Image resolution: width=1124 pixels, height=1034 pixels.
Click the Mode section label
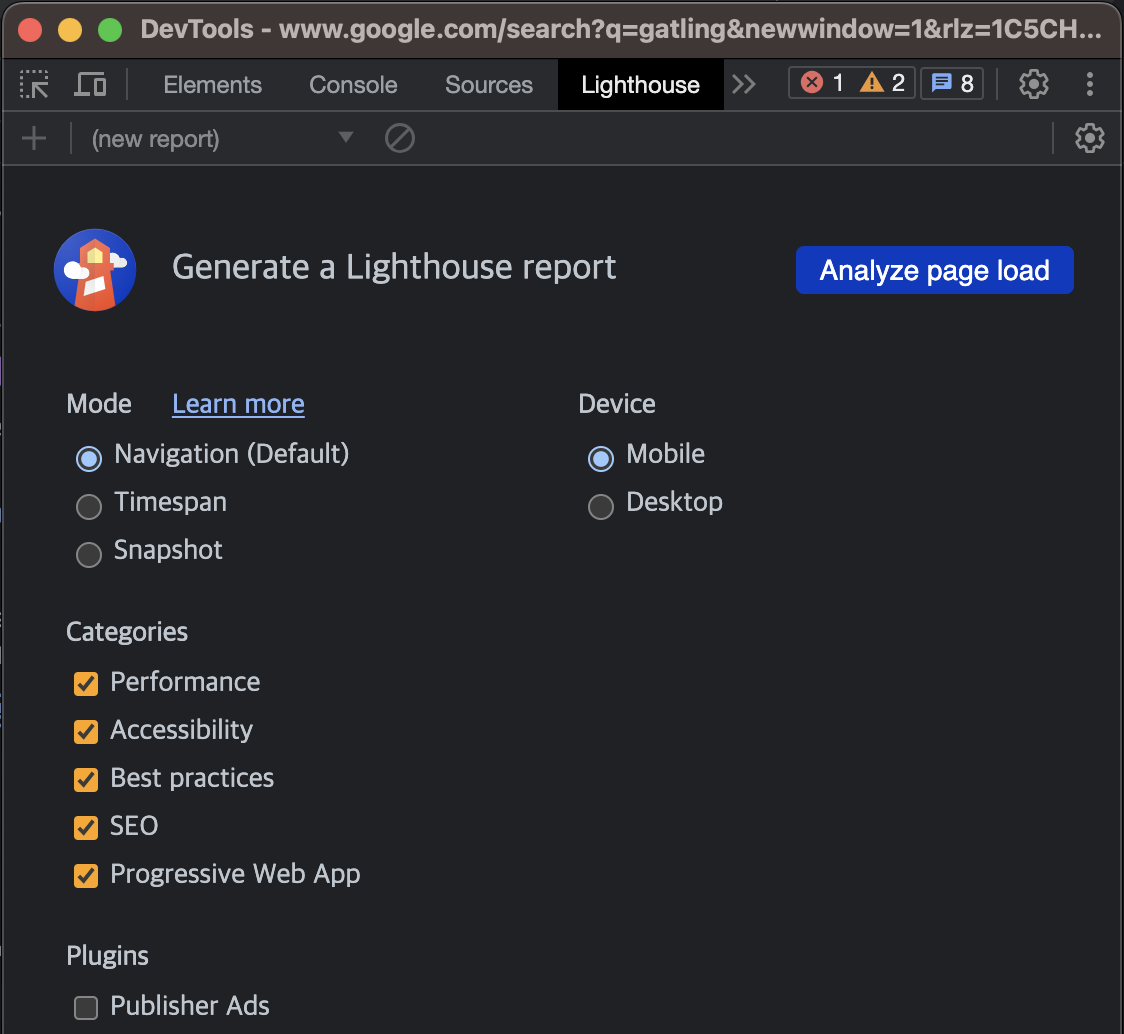pos(99,404)
